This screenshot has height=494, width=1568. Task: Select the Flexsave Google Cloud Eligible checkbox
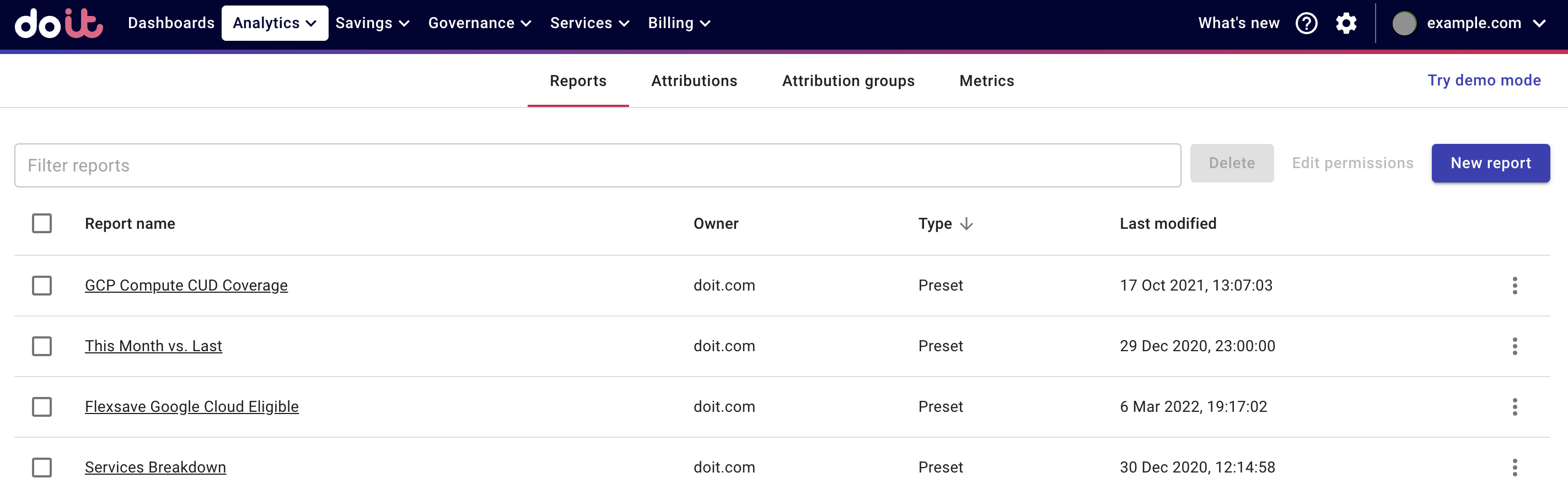(x=42, y=406)
